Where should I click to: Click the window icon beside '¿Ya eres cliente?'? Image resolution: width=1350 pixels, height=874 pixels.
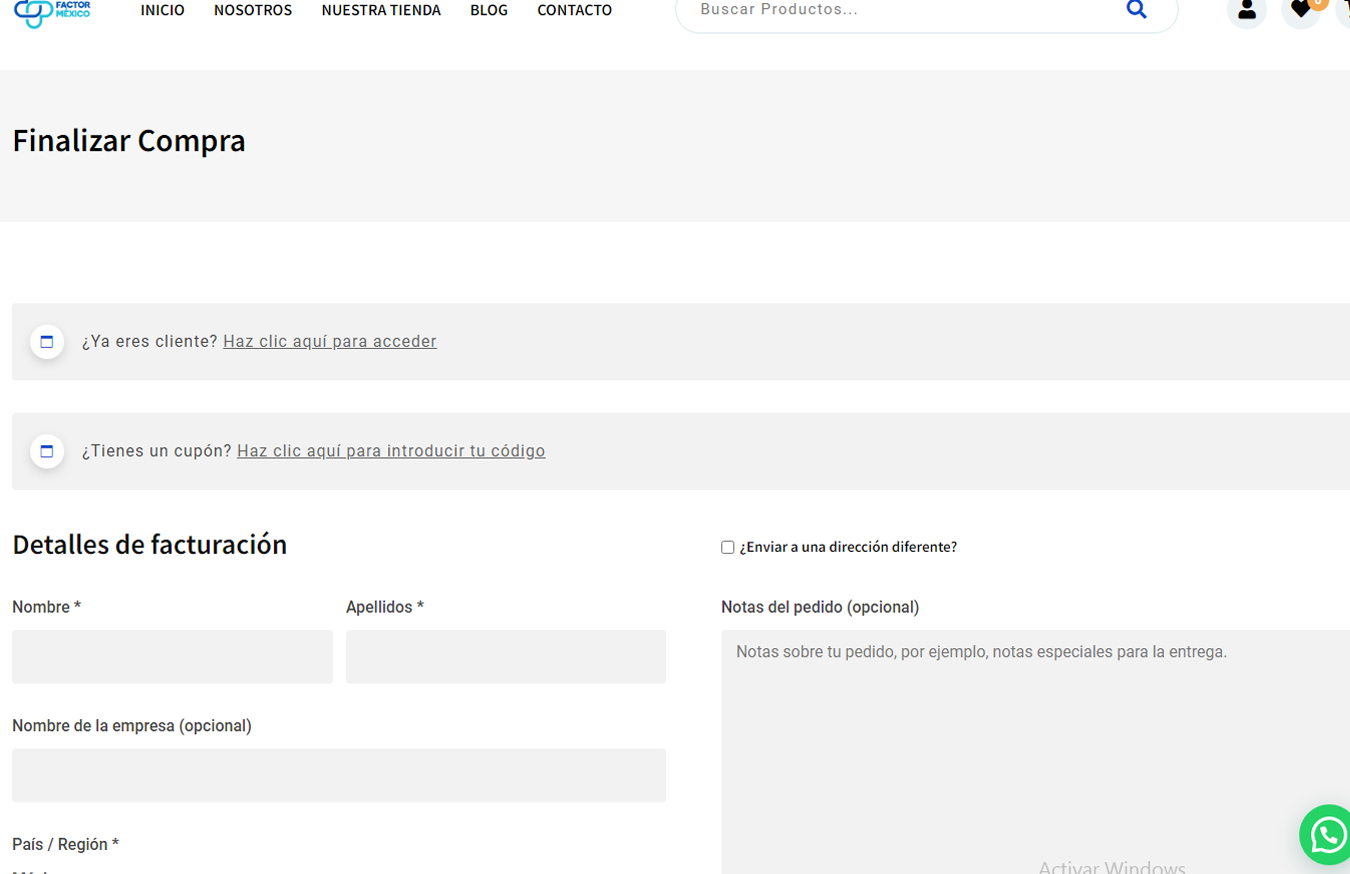(x=47, y=342)
